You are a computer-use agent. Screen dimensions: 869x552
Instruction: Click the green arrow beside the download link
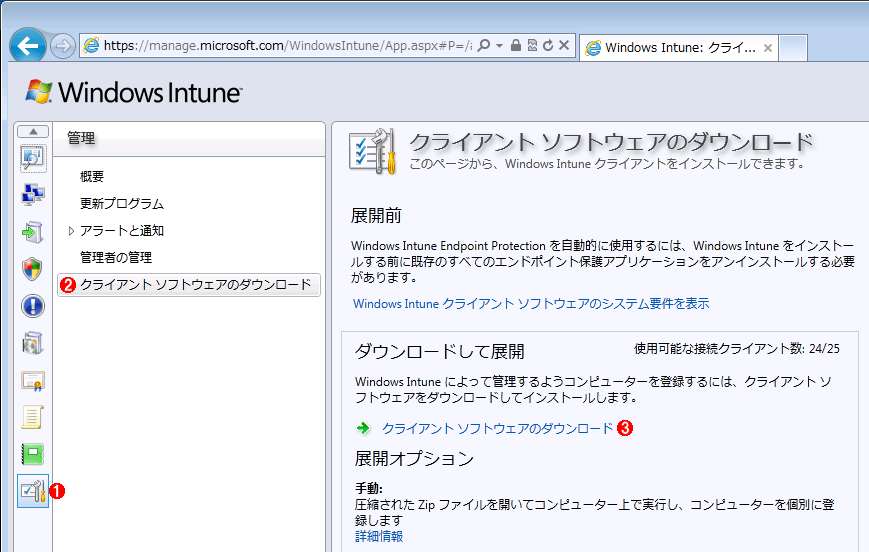pos(364,428)
